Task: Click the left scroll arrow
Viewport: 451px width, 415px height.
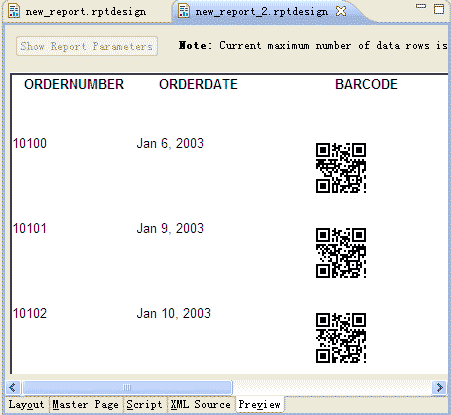Action: coord(13,387)
